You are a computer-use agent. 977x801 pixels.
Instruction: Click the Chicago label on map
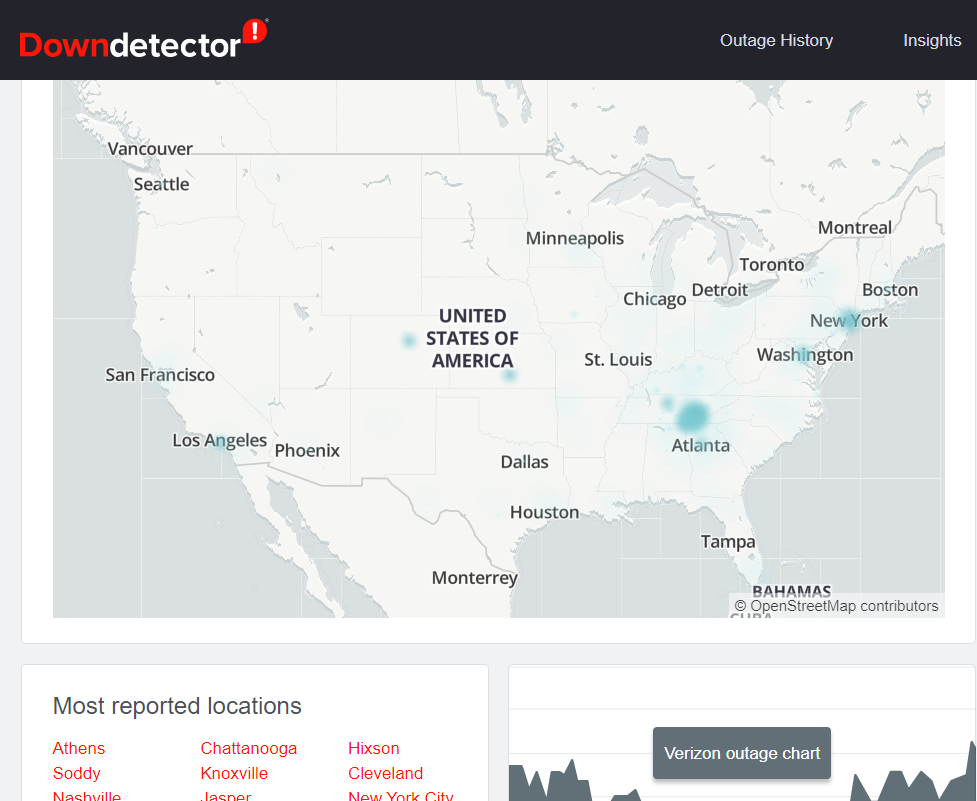tap(655, 299)
